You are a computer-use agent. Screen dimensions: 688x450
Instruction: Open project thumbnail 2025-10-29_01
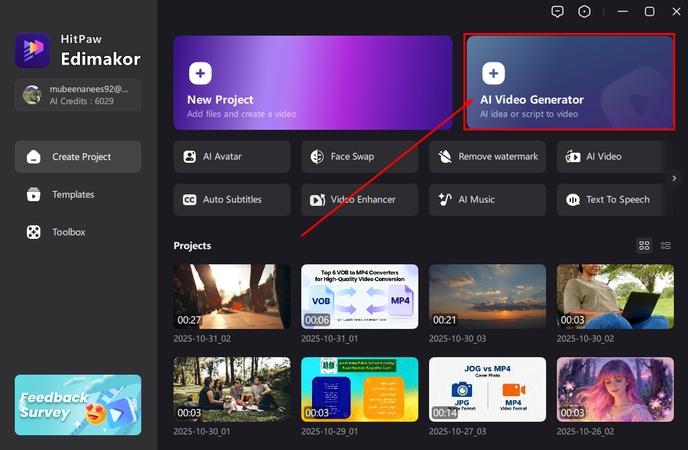pyautogui.click(x=359, y=389)
